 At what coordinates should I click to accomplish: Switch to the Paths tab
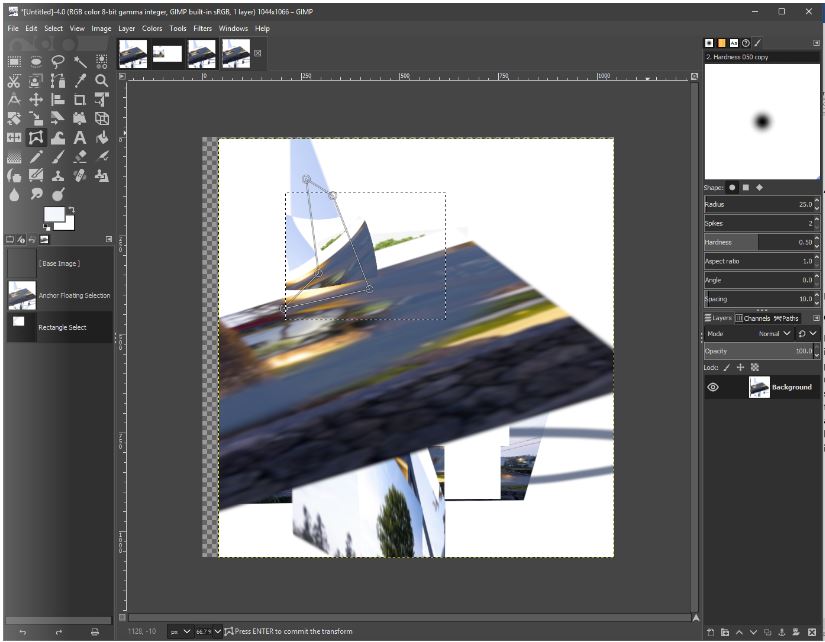point(787,318)
